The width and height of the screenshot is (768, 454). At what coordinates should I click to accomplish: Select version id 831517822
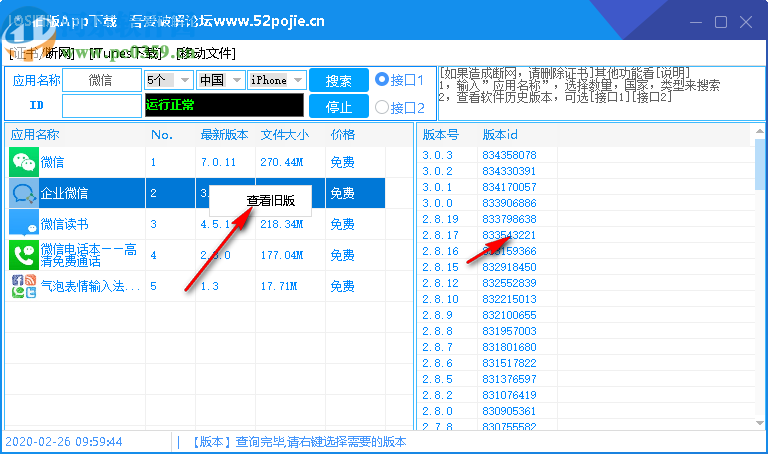pyautogui.click(x=509, y=363)
